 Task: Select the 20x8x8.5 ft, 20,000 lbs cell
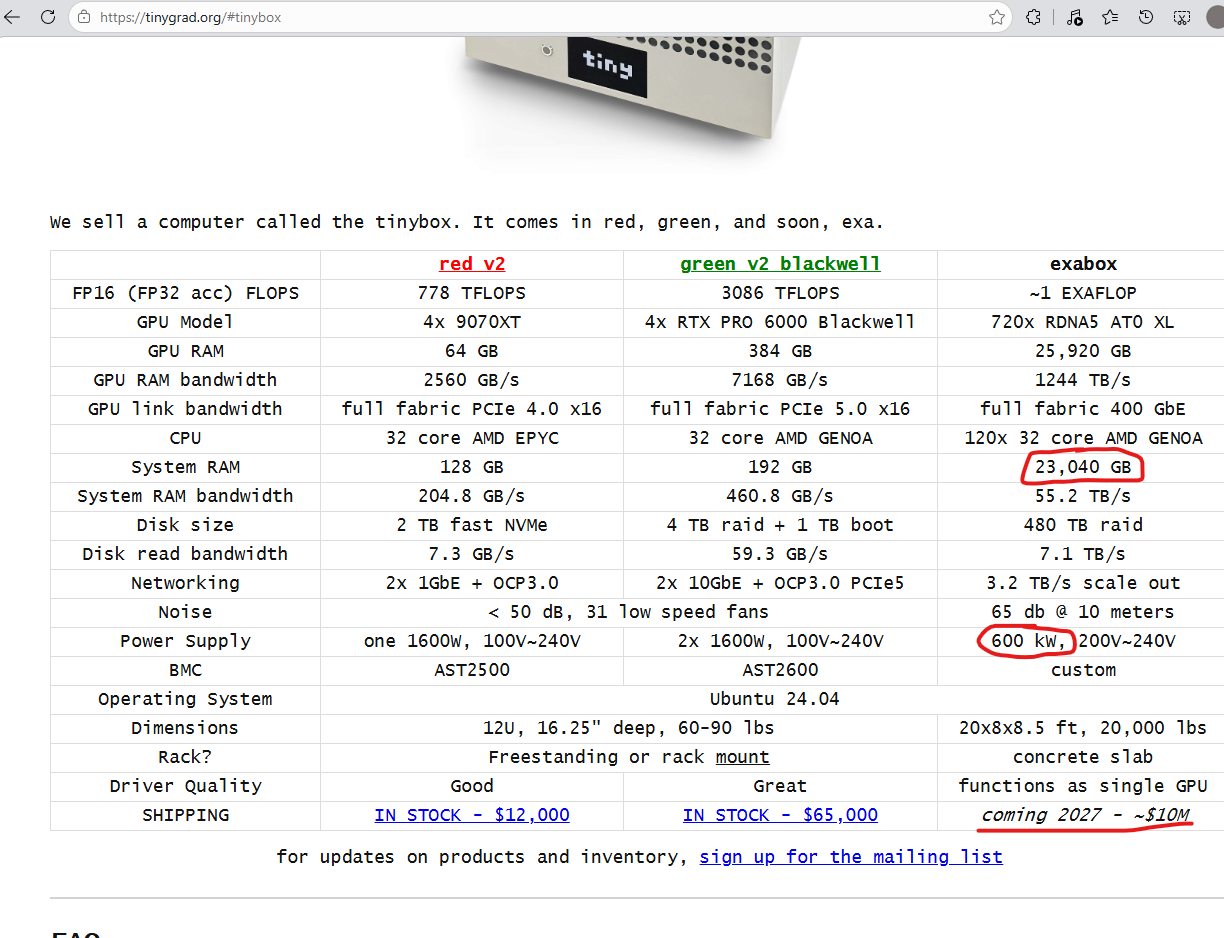[x=1083, y=728]
